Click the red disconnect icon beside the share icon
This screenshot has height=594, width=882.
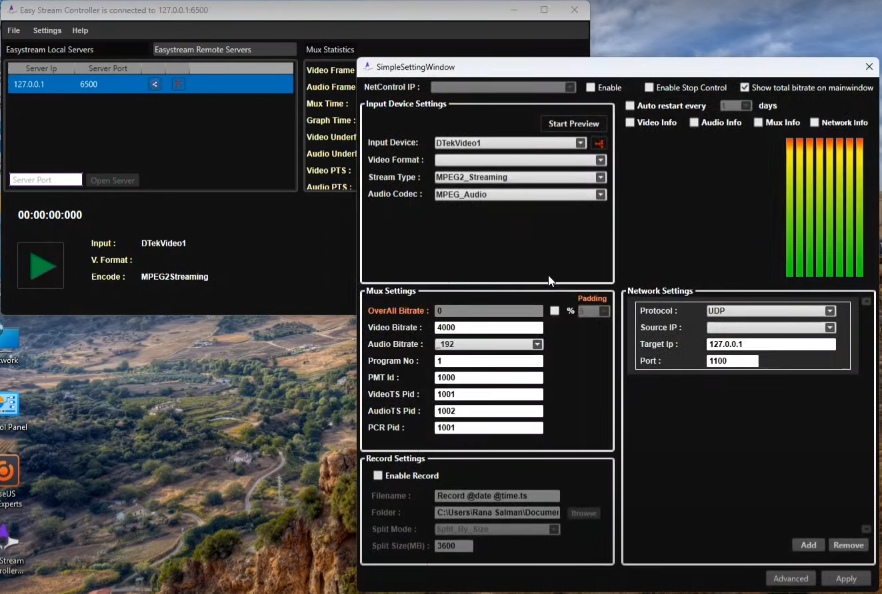[178, 84]
